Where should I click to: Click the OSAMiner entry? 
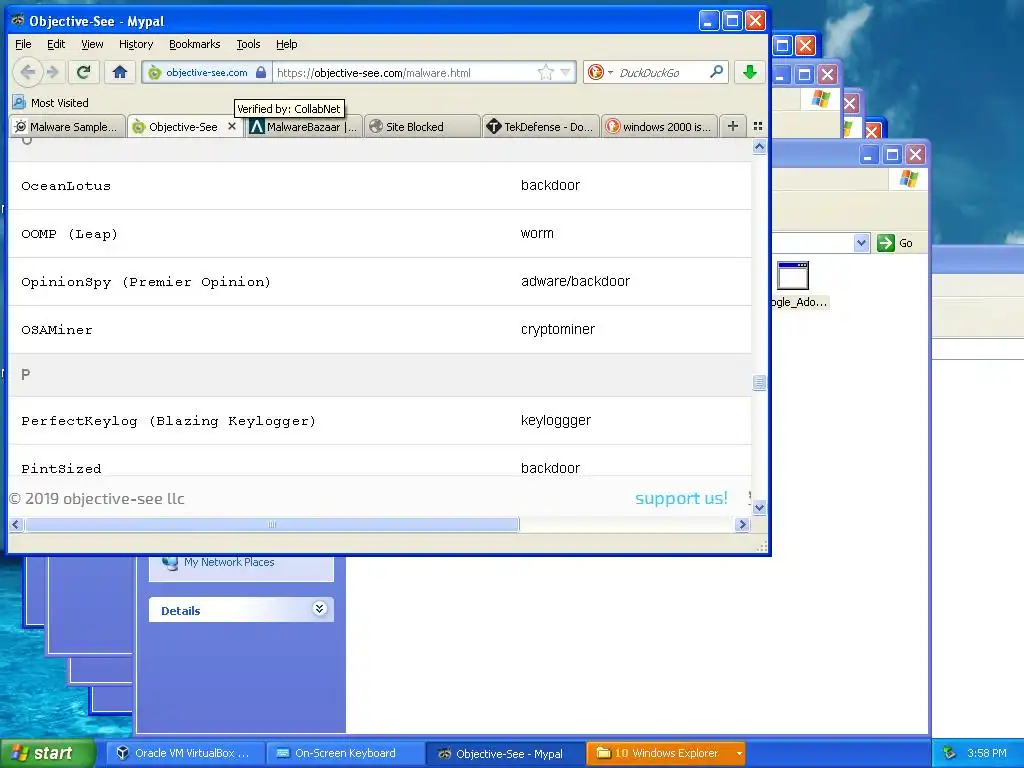[x=57, y=330]
